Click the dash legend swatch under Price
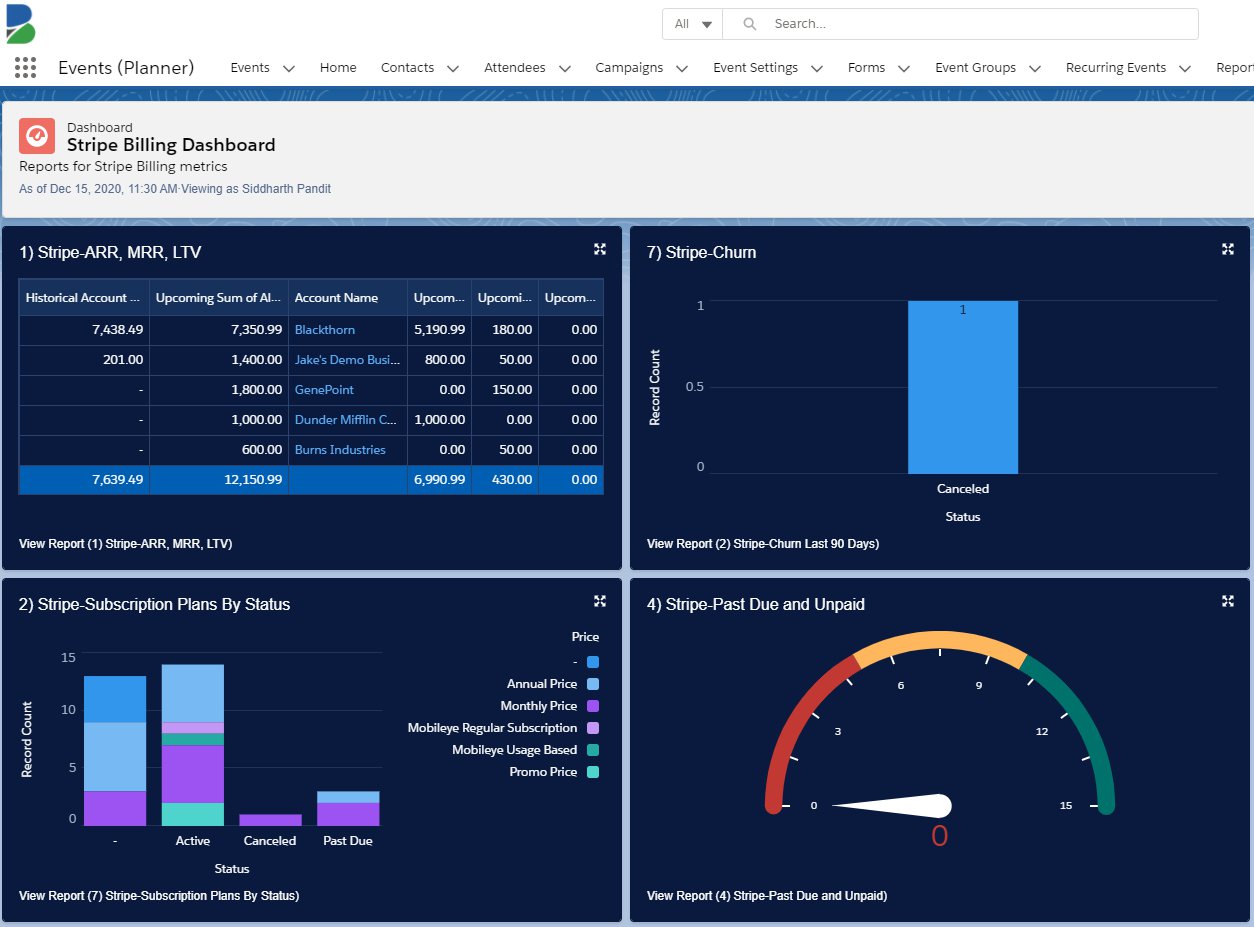Viewport: 1254px width, 927px height. (x=593, y=662)
